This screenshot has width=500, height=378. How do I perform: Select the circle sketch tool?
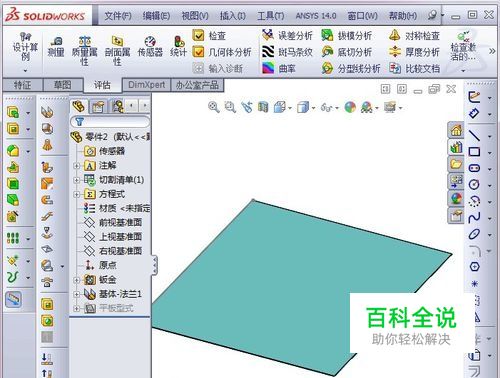[474, 184]
